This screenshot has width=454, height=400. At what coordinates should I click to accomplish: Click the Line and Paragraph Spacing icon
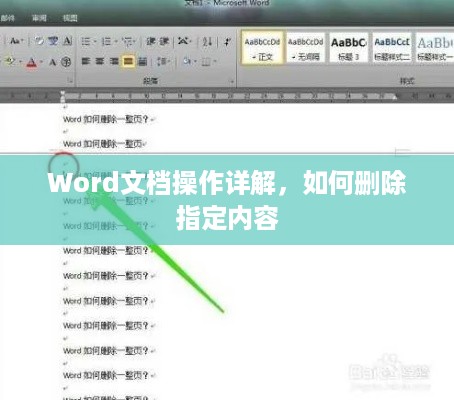[161, 62]
